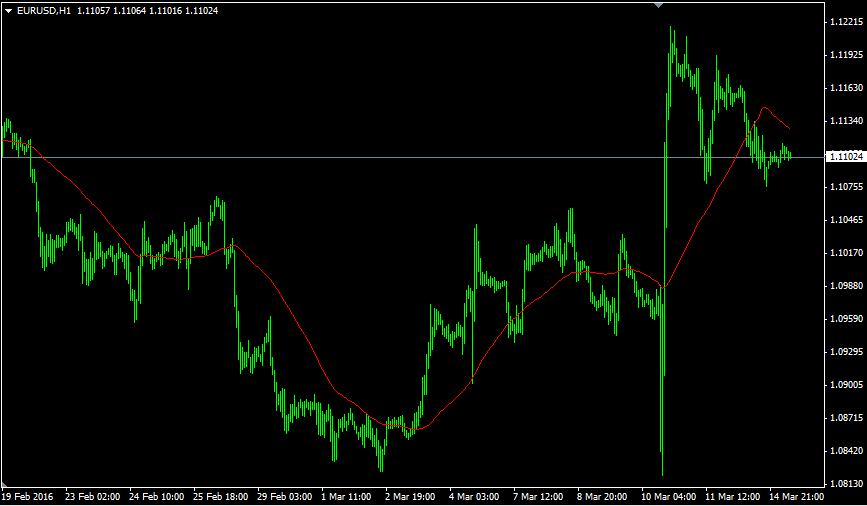Image resolution: width=867 pixels, height=506 pixels.
Task: Click the 8 Mar 20:00 time label
Action: 603,497
